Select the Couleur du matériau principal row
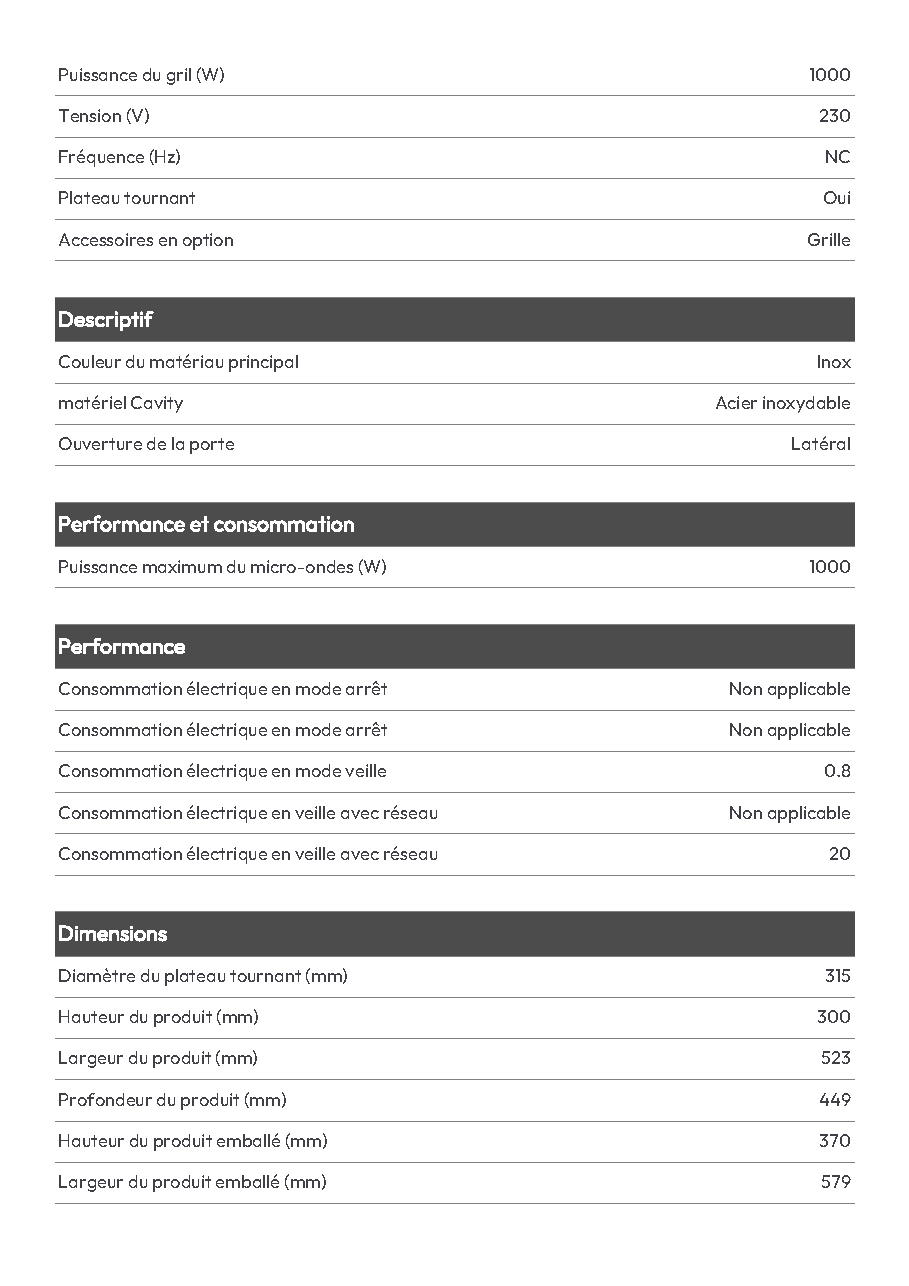This screenshot has height=1286, width=909. (x=454, y=362)
